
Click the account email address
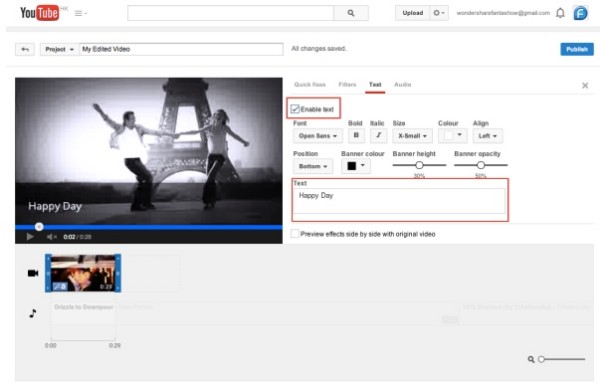tap(503, 13)
